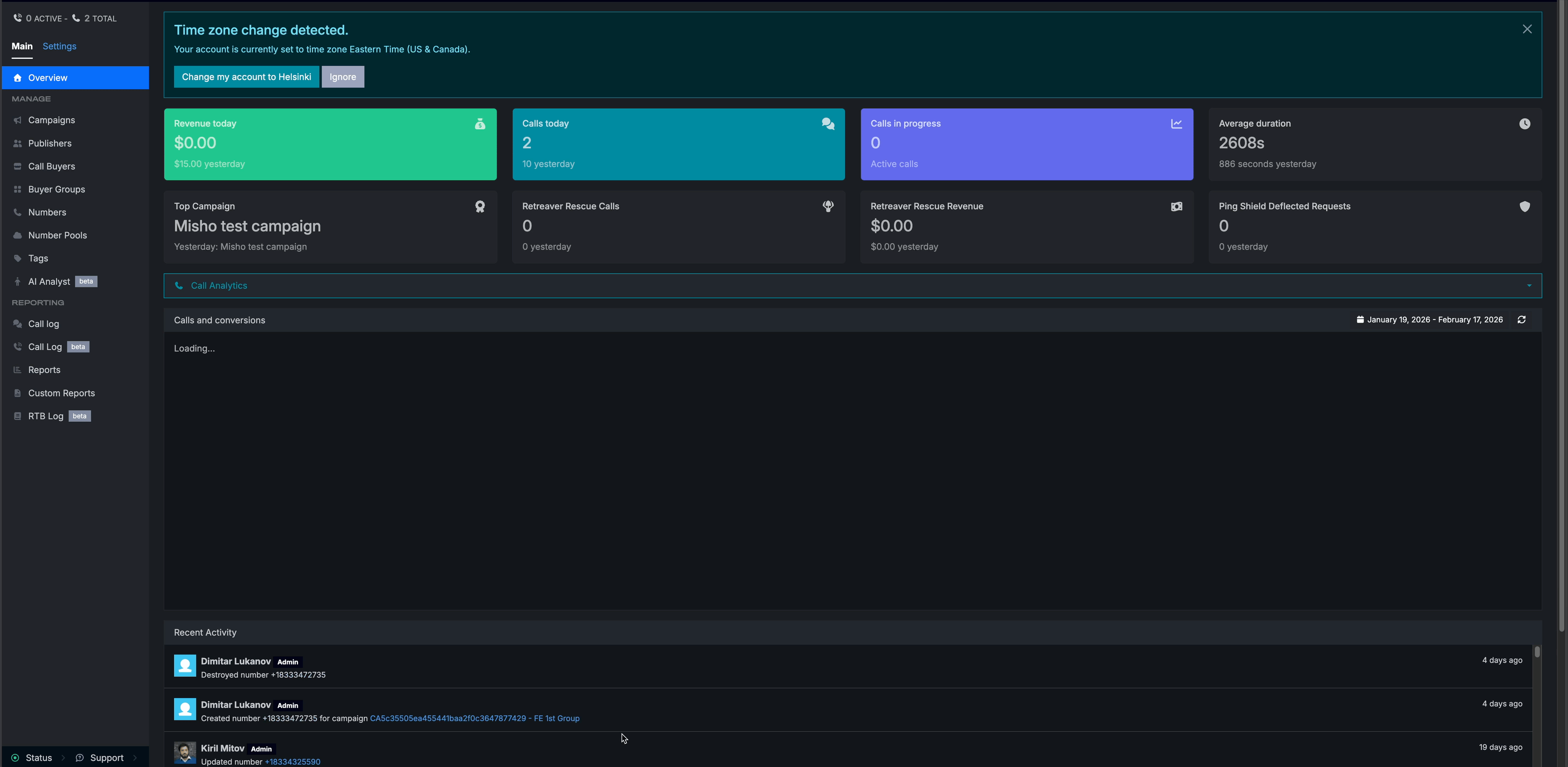Click Change my account to Helsinki

(x=246, y=77)
